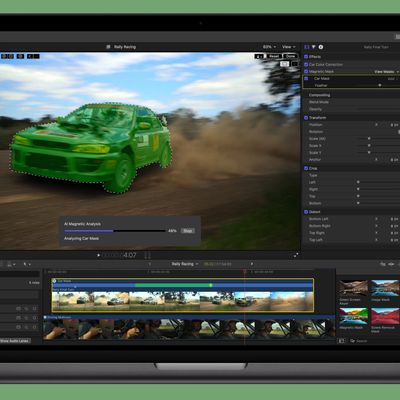The height and width of the screenshot is (400, 400).
Task: Click the Opacity row in Compositing
Action: click(x=351, y=109)
